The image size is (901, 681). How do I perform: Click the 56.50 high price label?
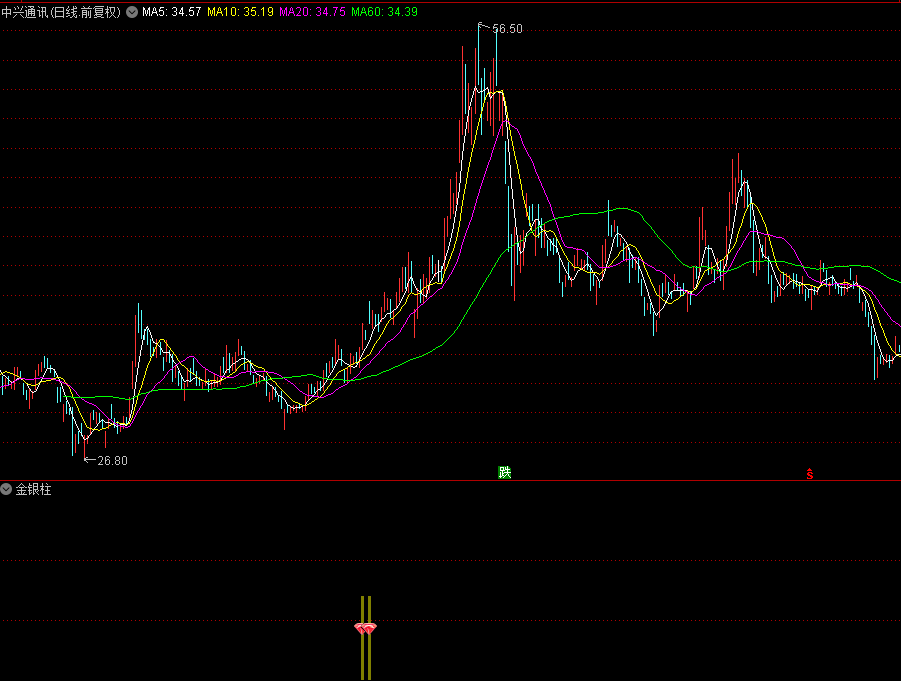click(507, 29)
